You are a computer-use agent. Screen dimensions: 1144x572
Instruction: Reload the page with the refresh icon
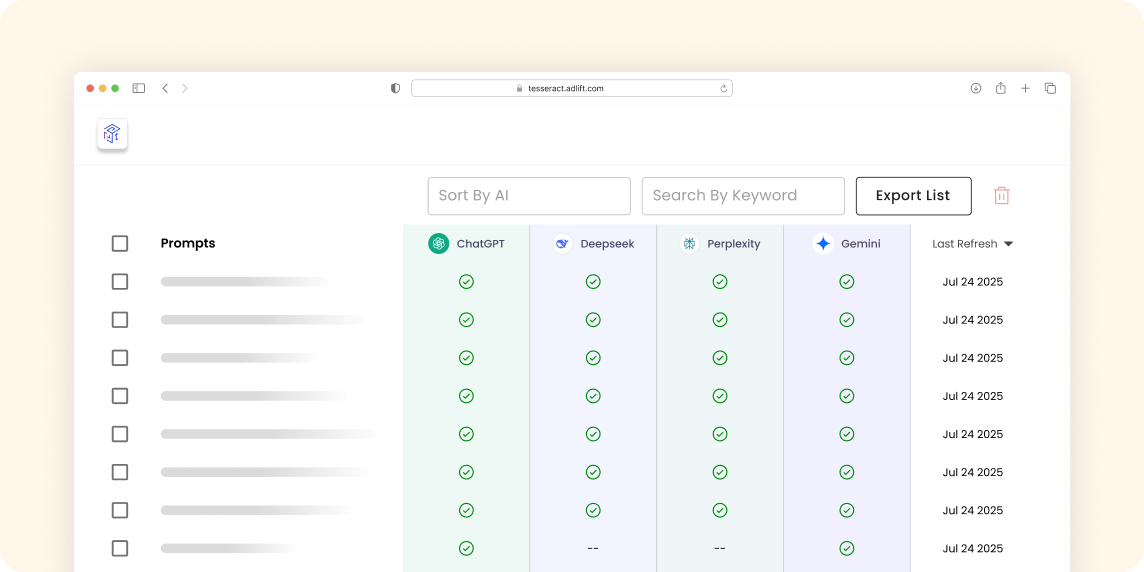[x=724, y=88]
